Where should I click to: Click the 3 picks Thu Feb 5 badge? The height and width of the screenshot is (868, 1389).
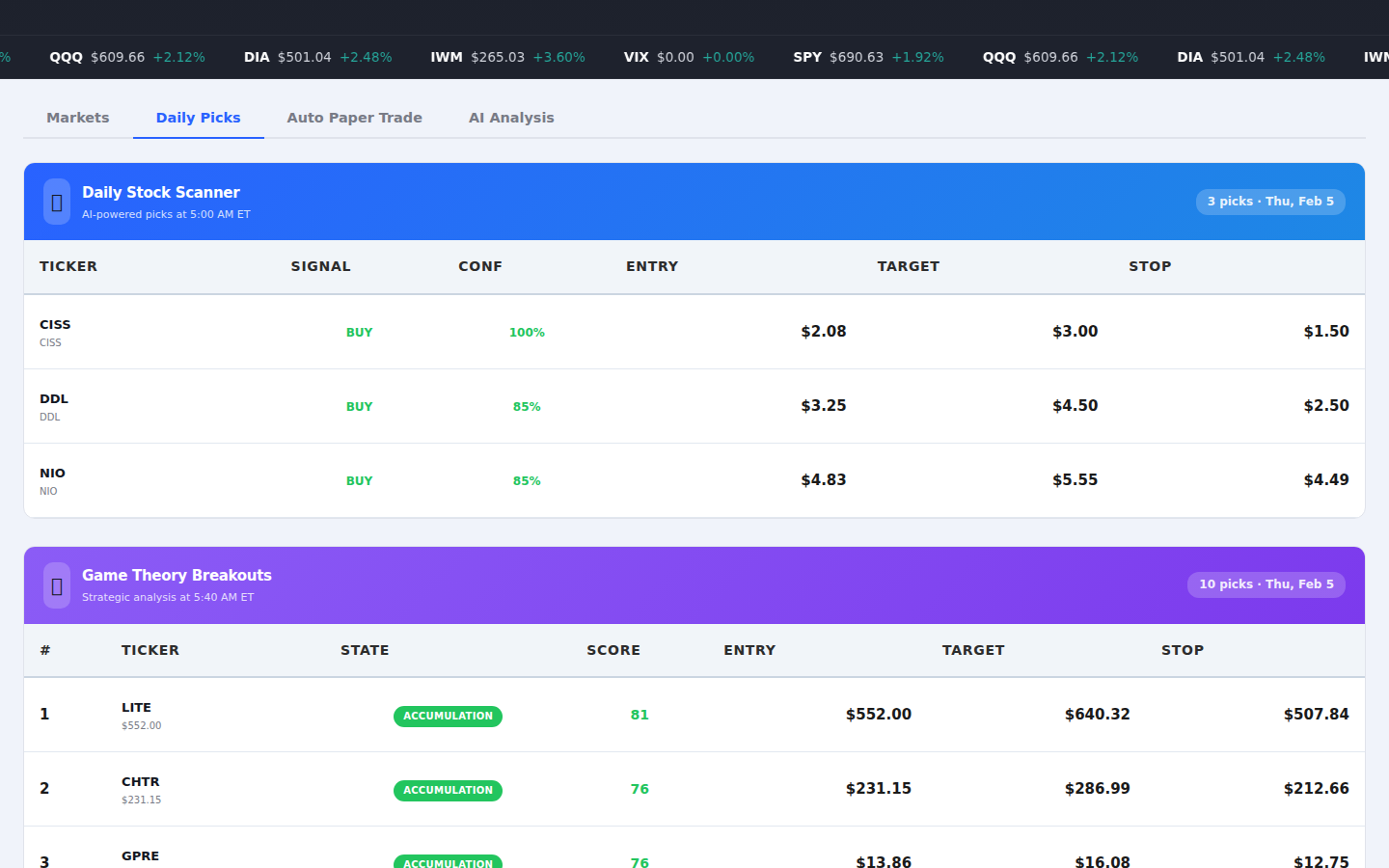(1270, 202)
